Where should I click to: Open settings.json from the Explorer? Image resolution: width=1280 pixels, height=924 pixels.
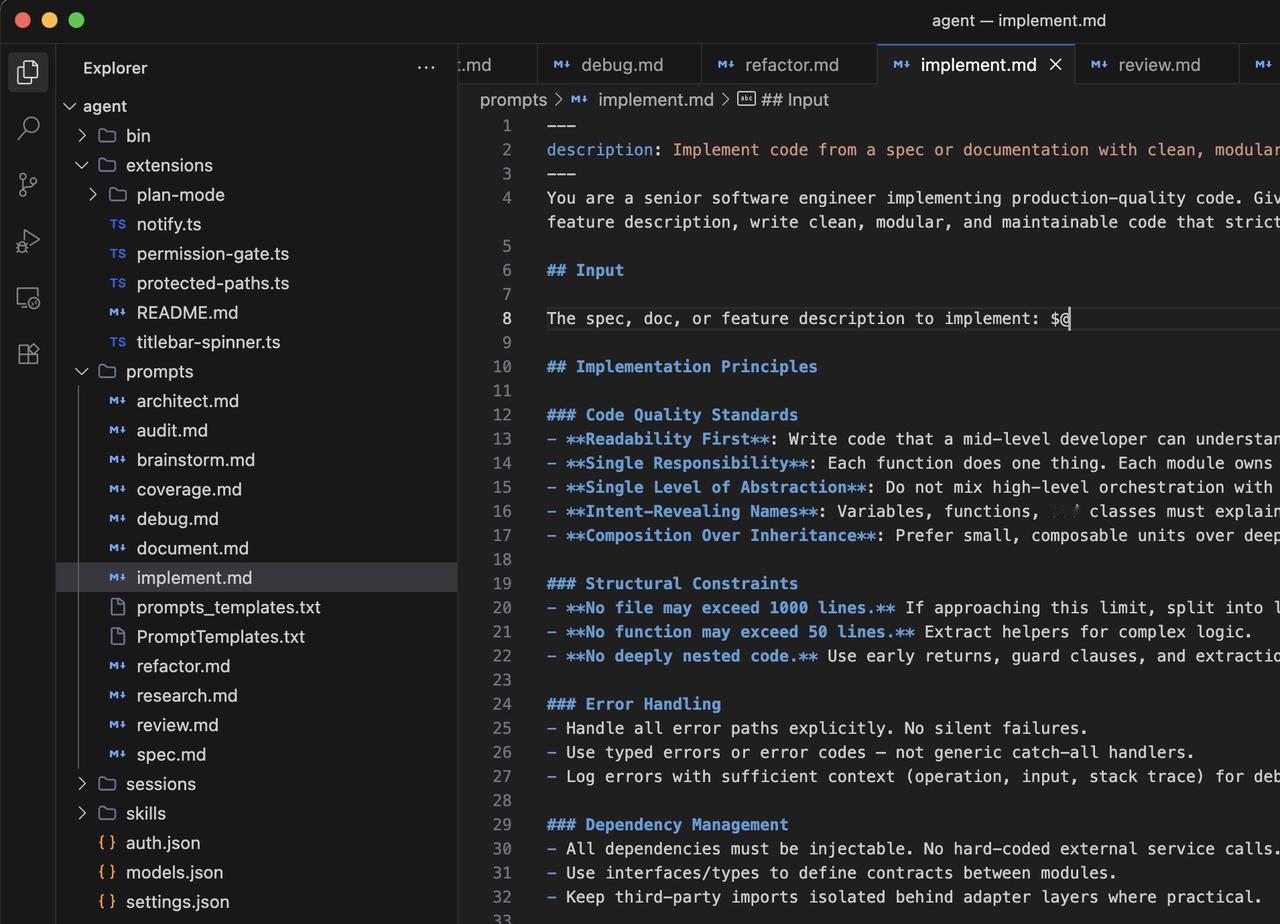tap(177, 902)
